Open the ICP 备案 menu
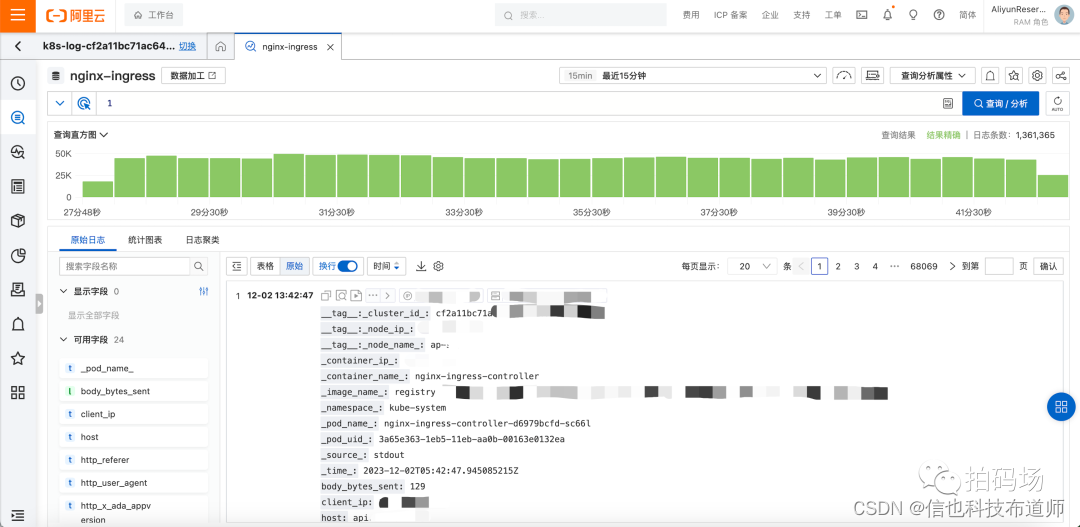The height and width of the screenshot is (527, 1080). 730,15
